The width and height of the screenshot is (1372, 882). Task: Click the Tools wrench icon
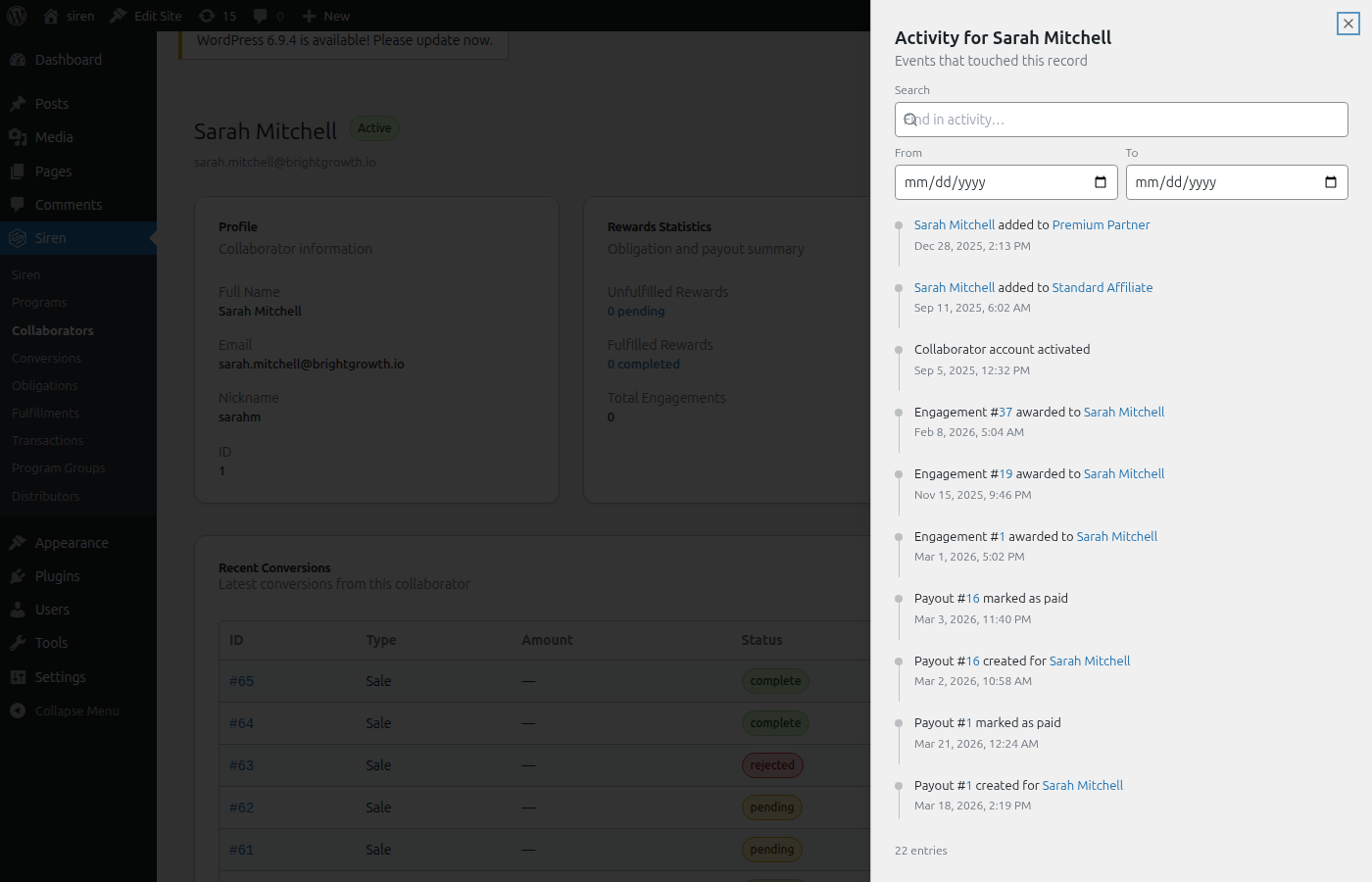pos(18,642)
